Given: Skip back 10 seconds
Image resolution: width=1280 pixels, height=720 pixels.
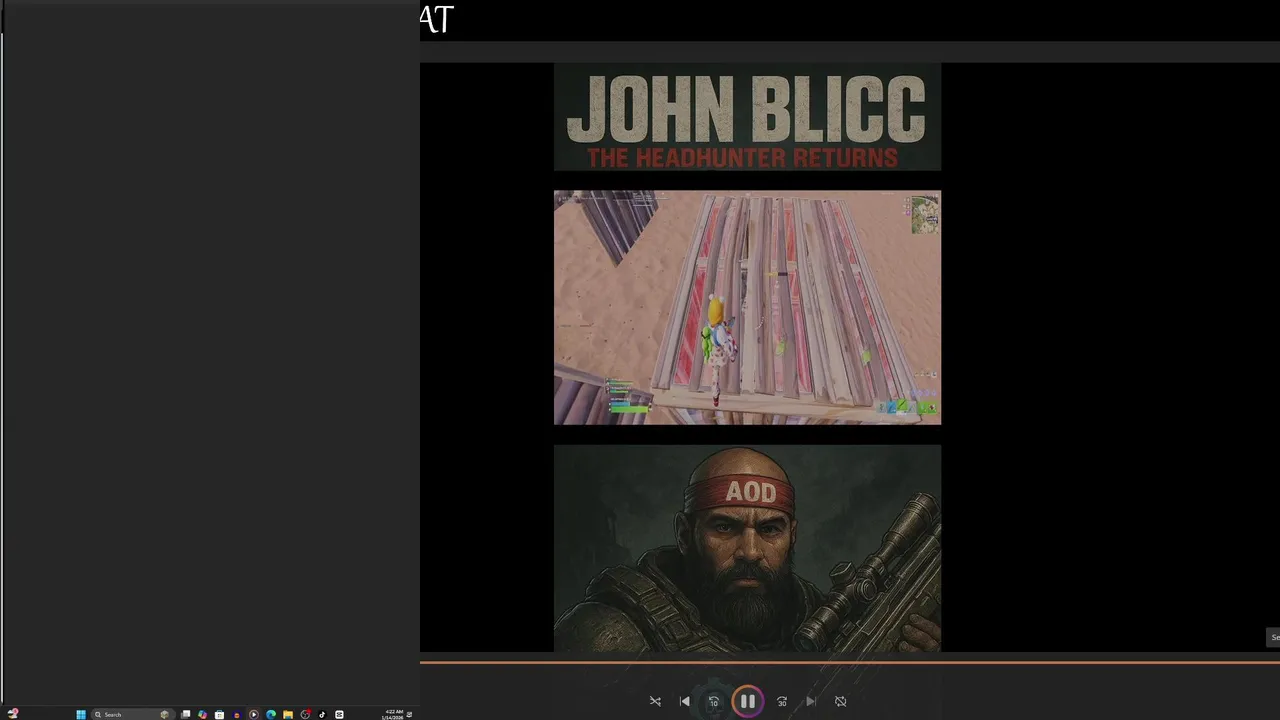Looking at the screenshot, I should (x=714, y=701).
